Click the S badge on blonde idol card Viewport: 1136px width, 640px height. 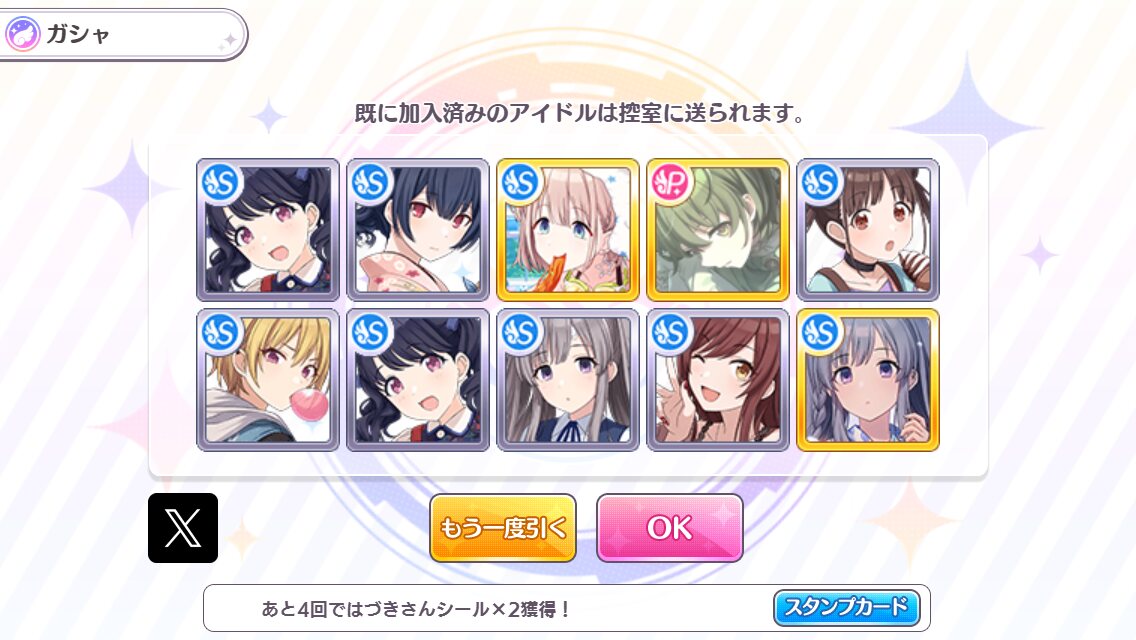tap(221, 333)
